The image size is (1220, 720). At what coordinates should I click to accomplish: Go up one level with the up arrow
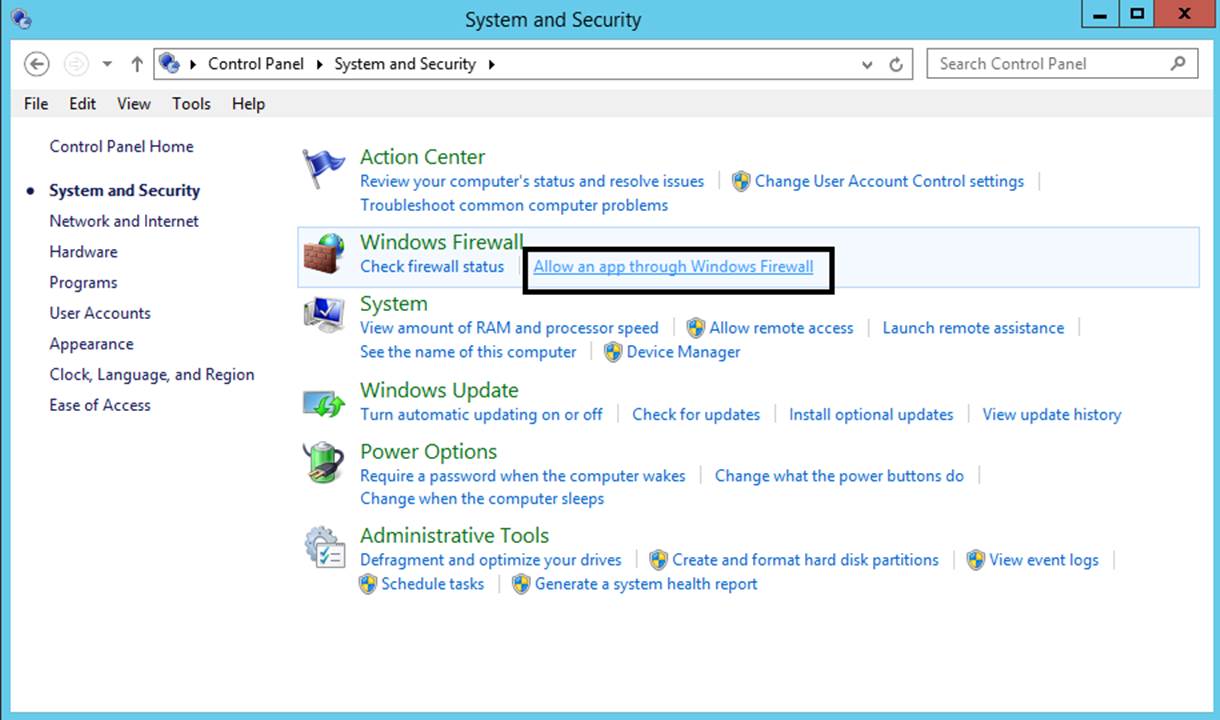point(137,64)
